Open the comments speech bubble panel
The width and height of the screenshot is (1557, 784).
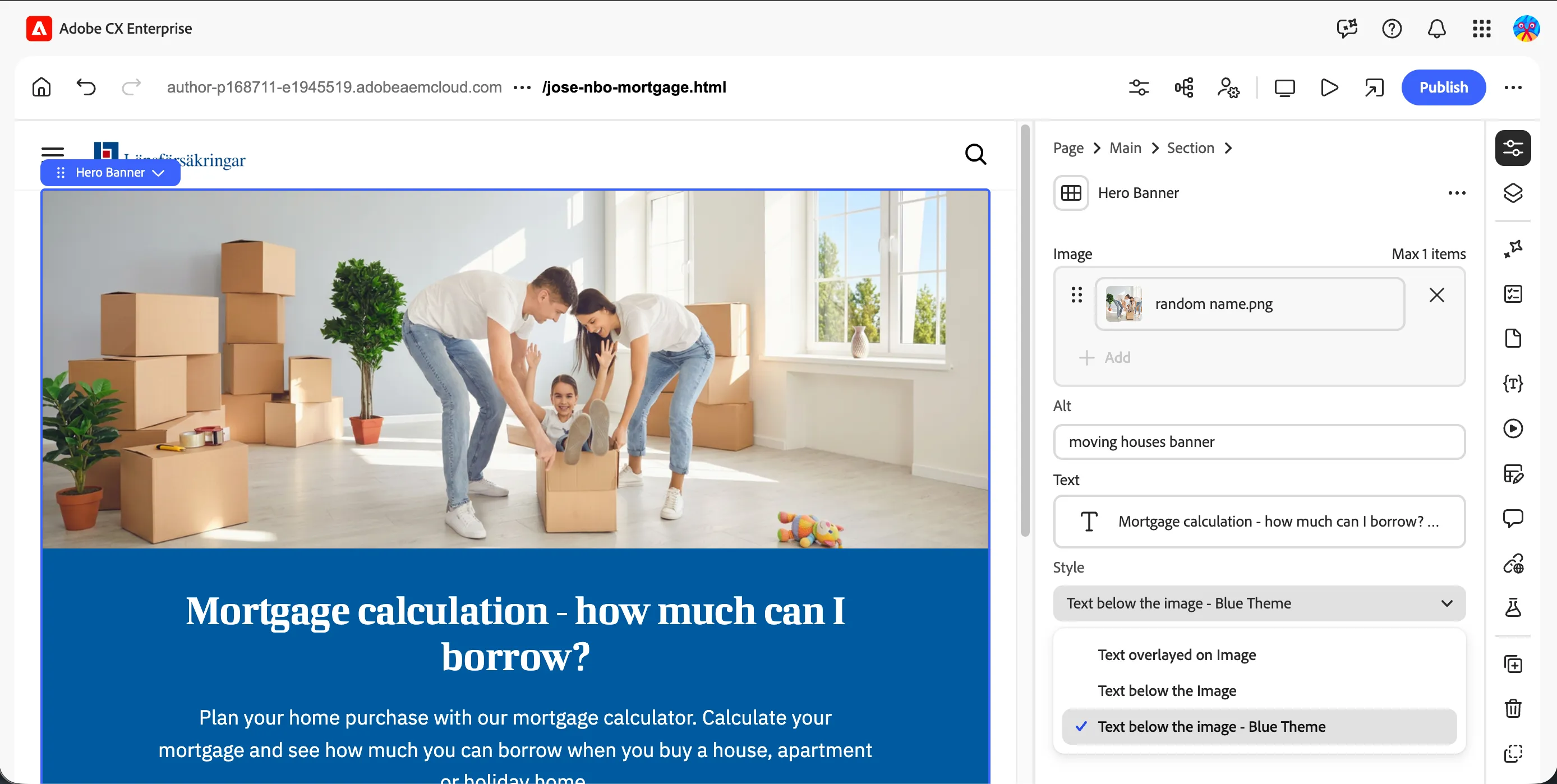1513,519
